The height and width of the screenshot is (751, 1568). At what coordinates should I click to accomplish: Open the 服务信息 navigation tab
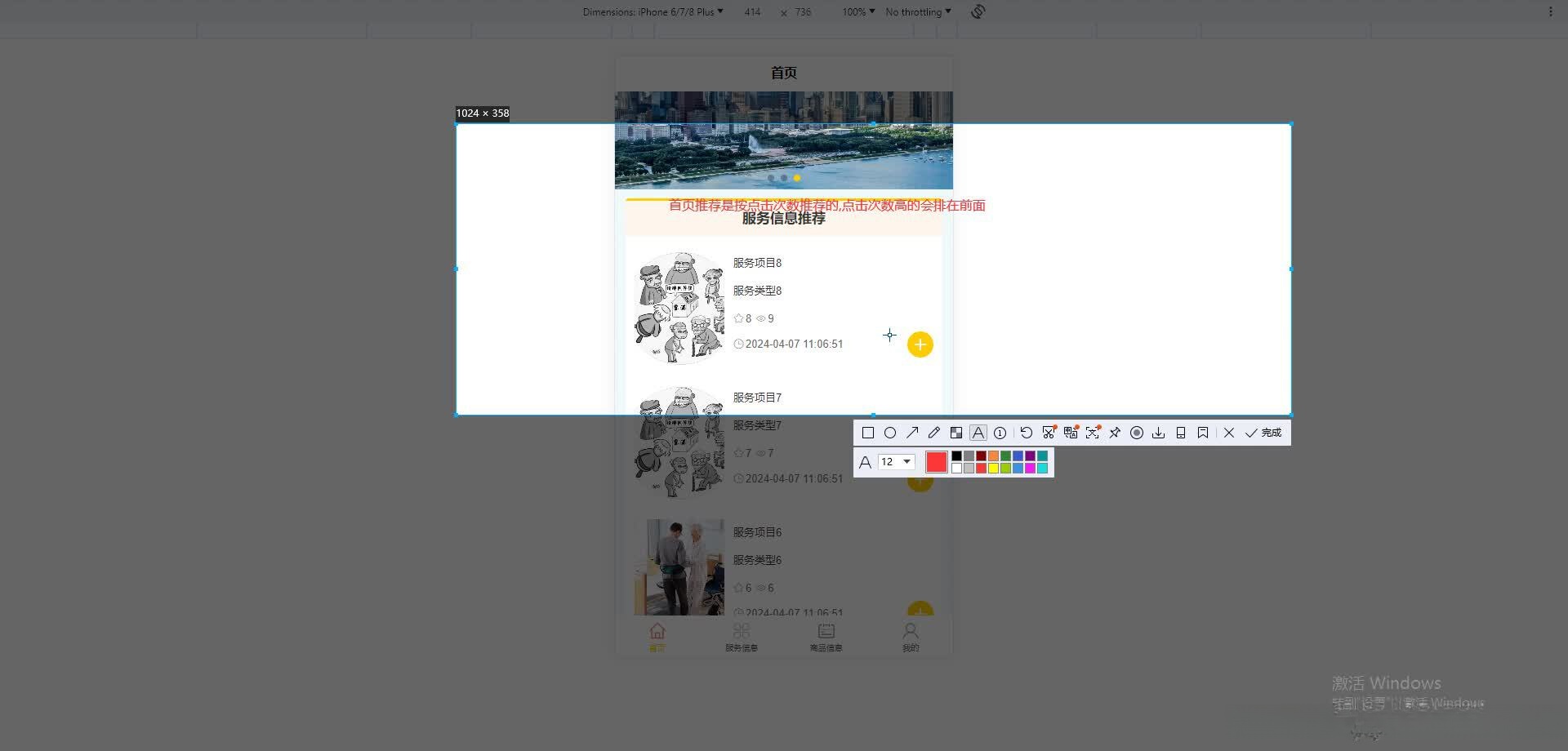pyautogui.click(x=741, y=636)
